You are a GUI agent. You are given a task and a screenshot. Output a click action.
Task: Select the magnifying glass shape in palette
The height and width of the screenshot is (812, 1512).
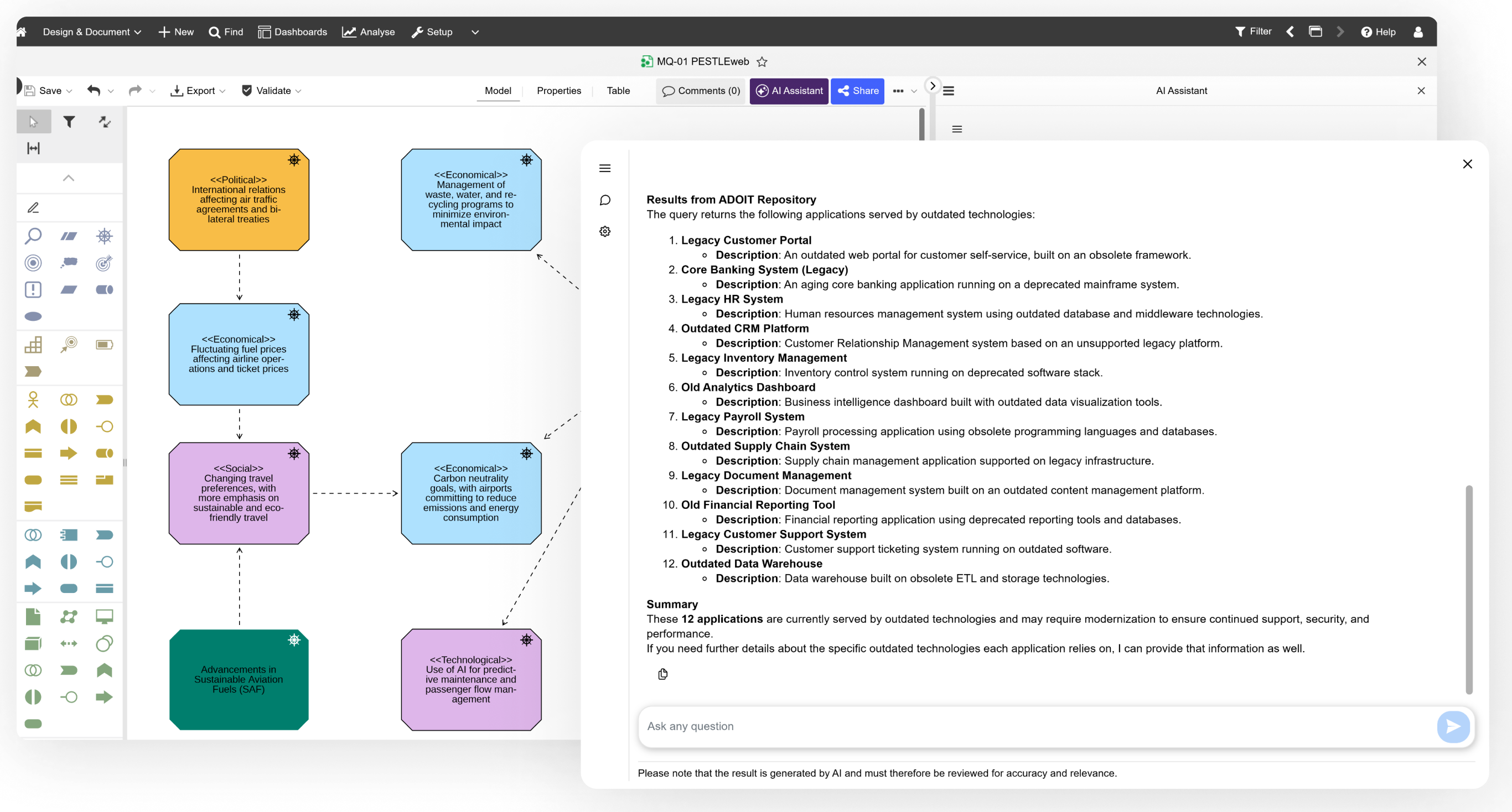click(33, 236)
